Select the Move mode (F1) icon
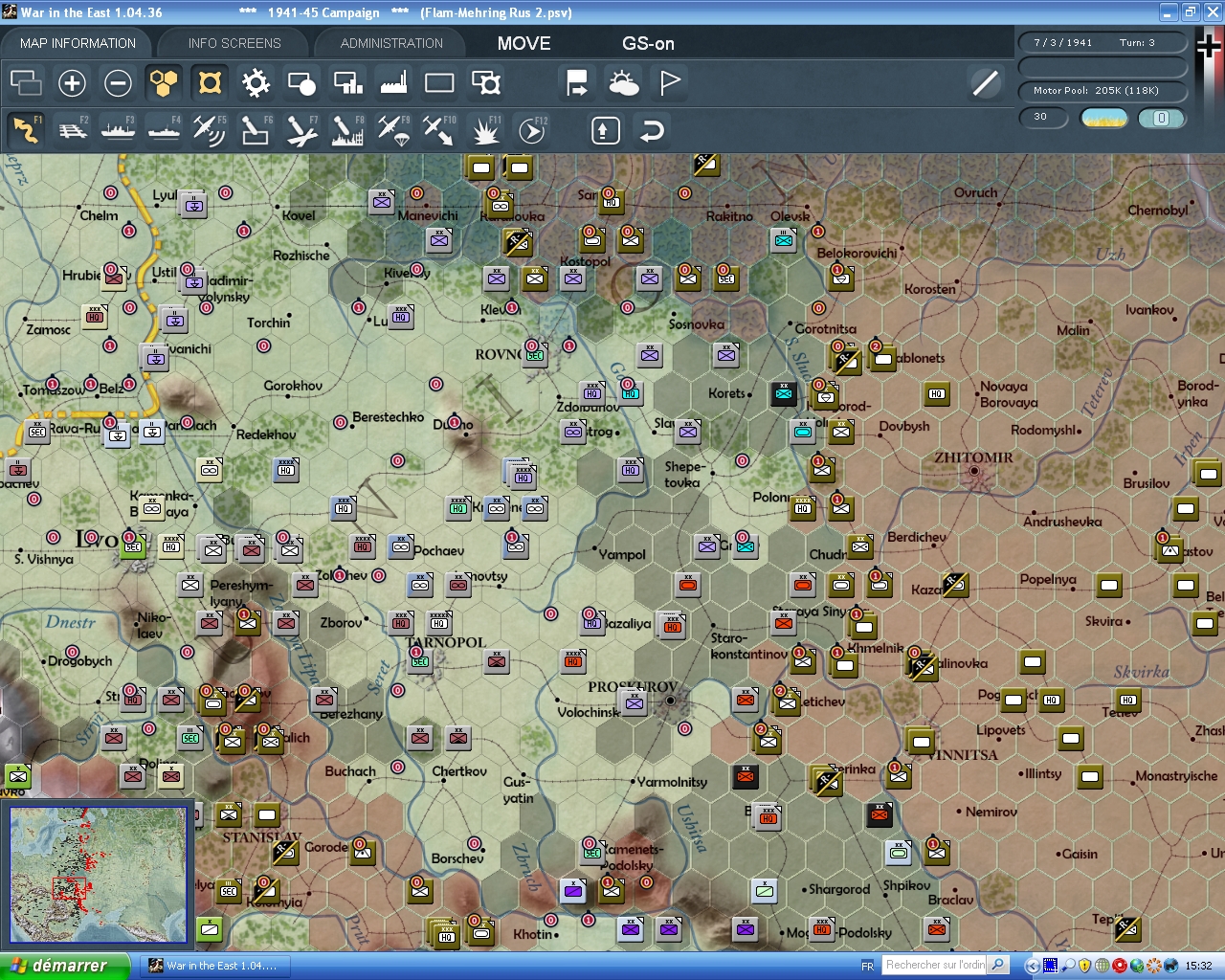Screen dimensions: 1225x980 tap(26, 129)
